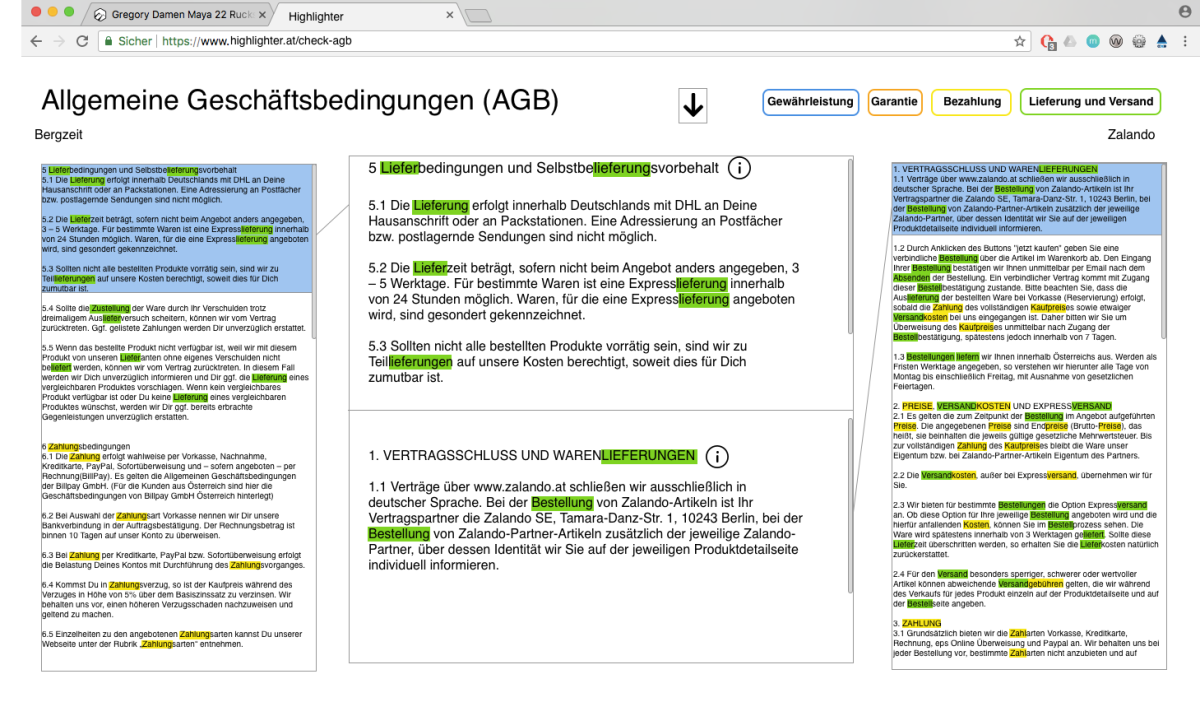Click '2. PREISE, VERSANDKOSTEN UND EXPRESSVERSAND' in Zalando panel
This screenshot has height=702, width=1200.
[1002, 406]
